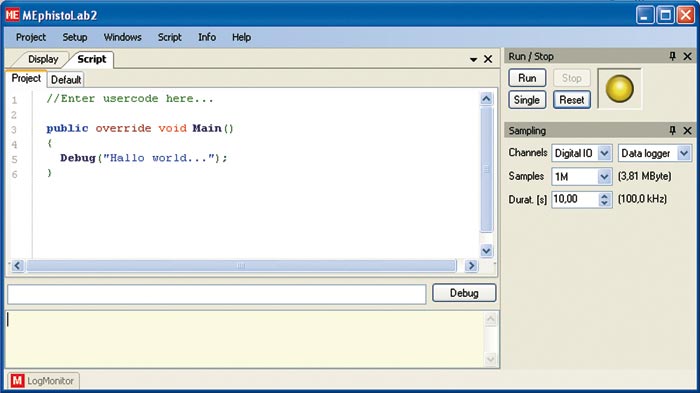Click the output log scroll down arrow
Viewport: 700px width, 393px height.
490,359
